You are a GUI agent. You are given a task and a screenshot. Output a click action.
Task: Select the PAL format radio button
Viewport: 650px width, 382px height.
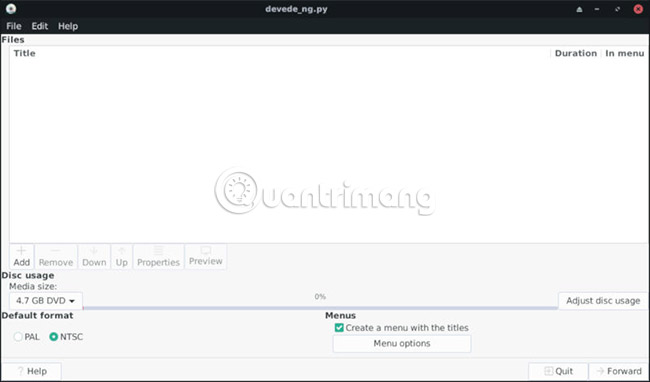click(x=26, y=337)
